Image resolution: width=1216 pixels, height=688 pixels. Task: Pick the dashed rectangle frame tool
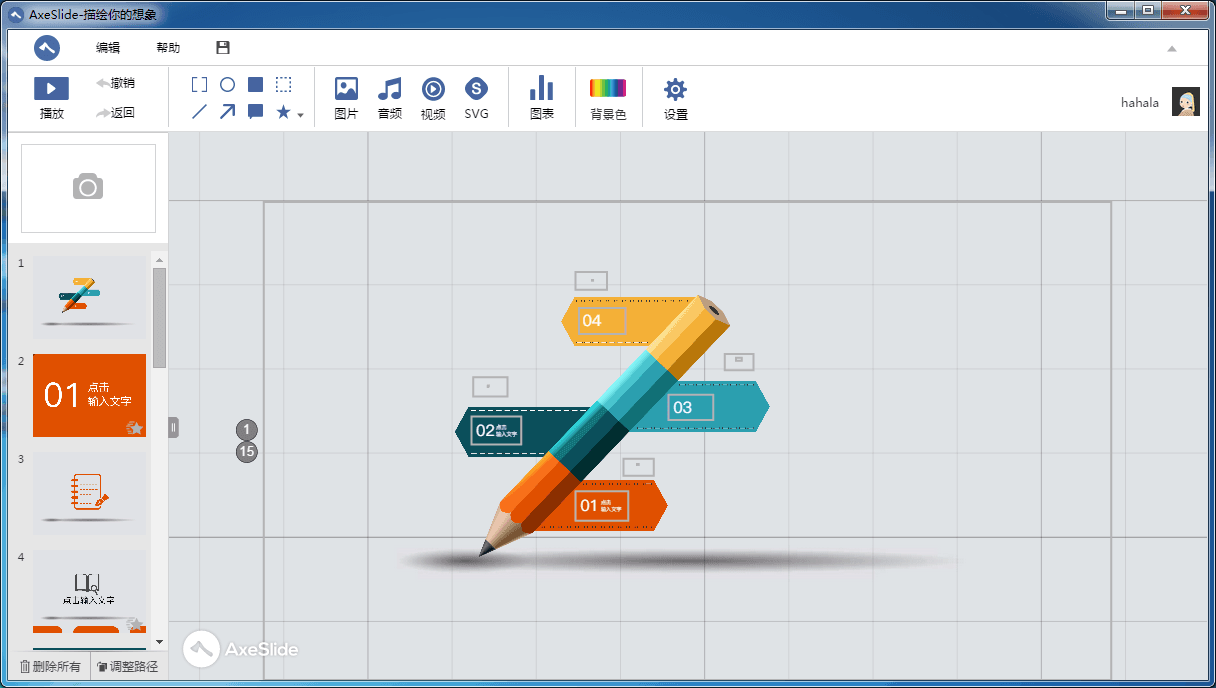click(x=284, y=85)
